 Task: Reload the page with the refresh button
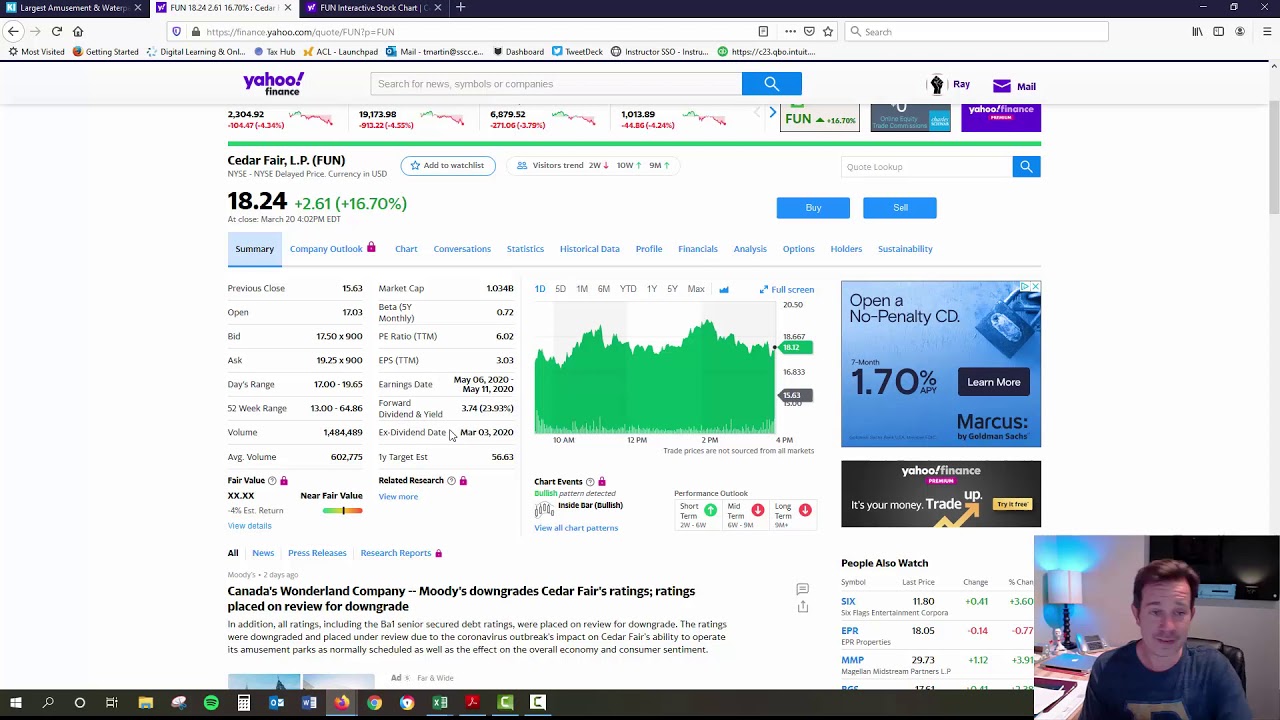tap(57, 32)
